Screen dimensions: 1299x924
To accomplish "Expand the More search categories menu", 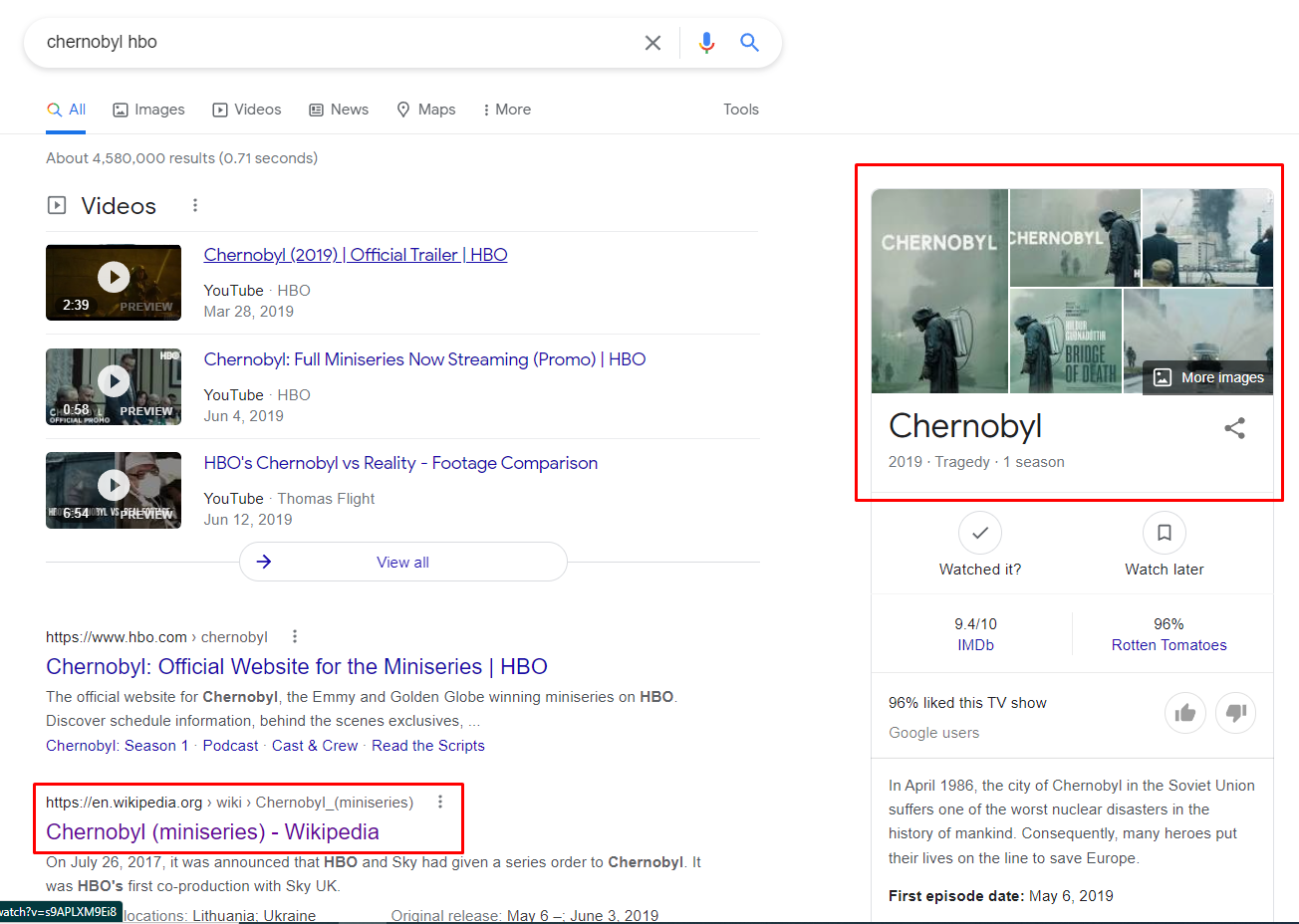I will click(507, 110).
